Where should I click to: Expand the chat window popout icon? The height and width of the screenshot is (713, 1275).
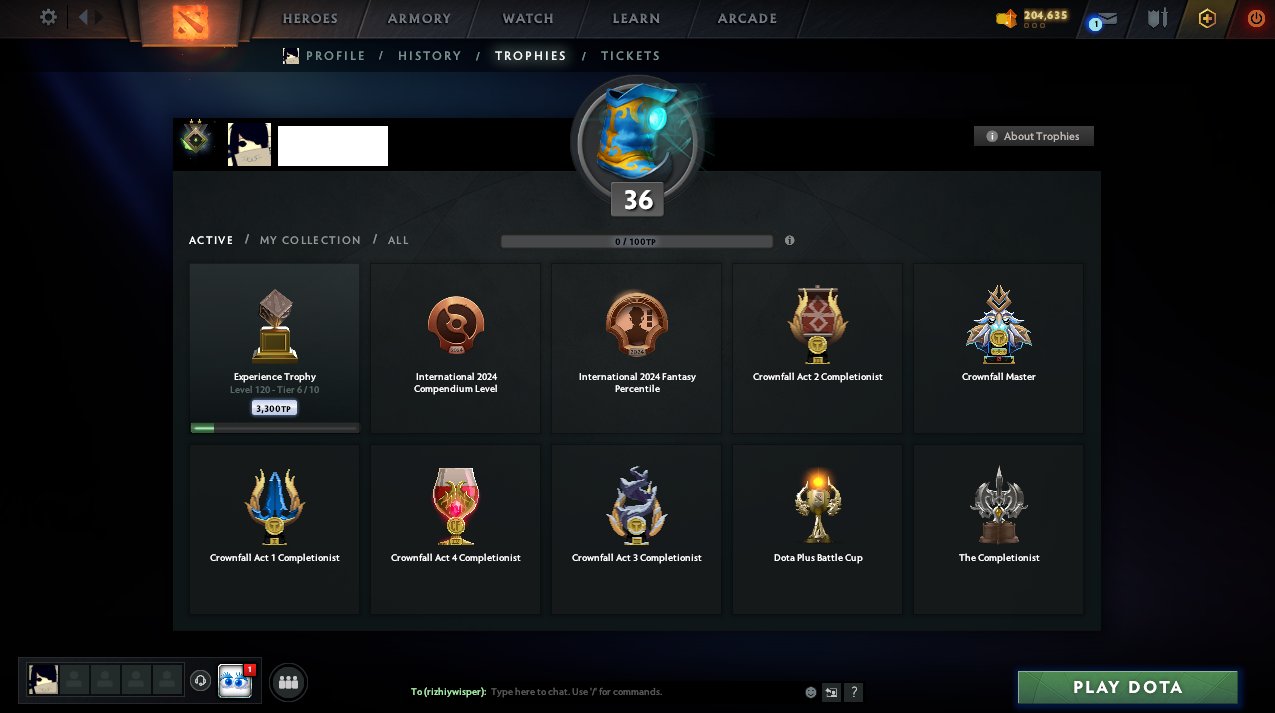point(831,692)
